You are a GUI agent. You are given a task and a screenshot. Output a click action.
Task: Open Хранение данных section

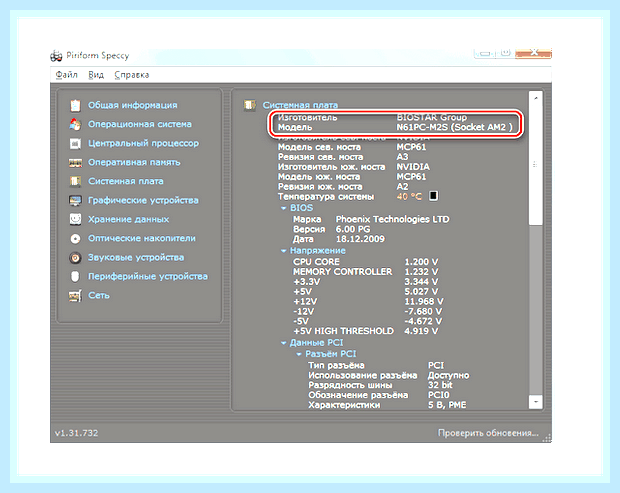(x=128, y=219)
